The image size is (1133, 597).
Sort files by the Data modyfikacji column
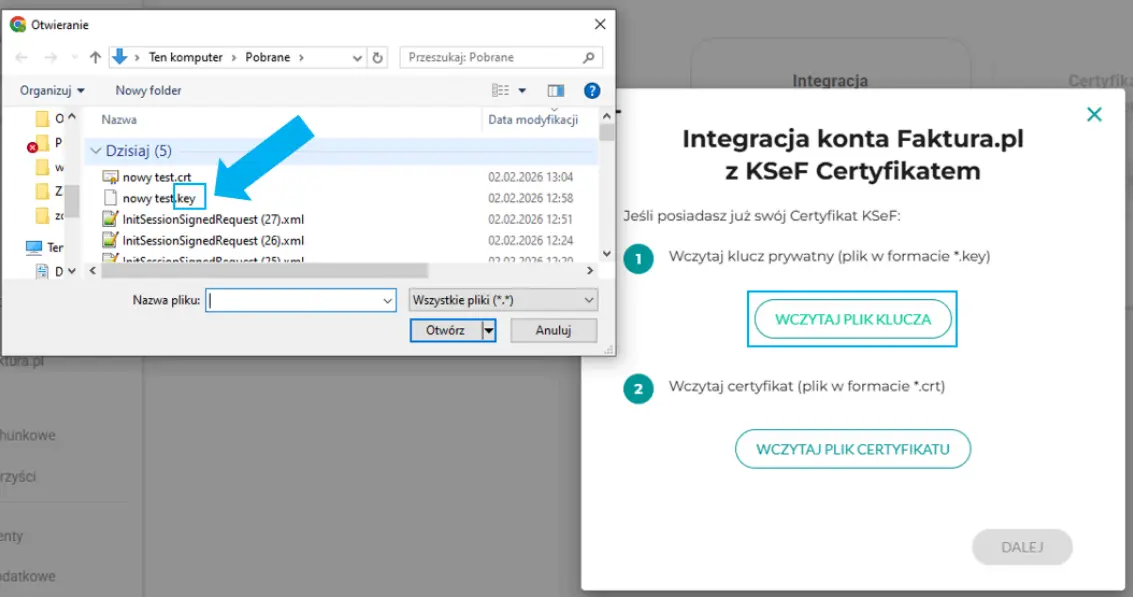coord(533,120)
